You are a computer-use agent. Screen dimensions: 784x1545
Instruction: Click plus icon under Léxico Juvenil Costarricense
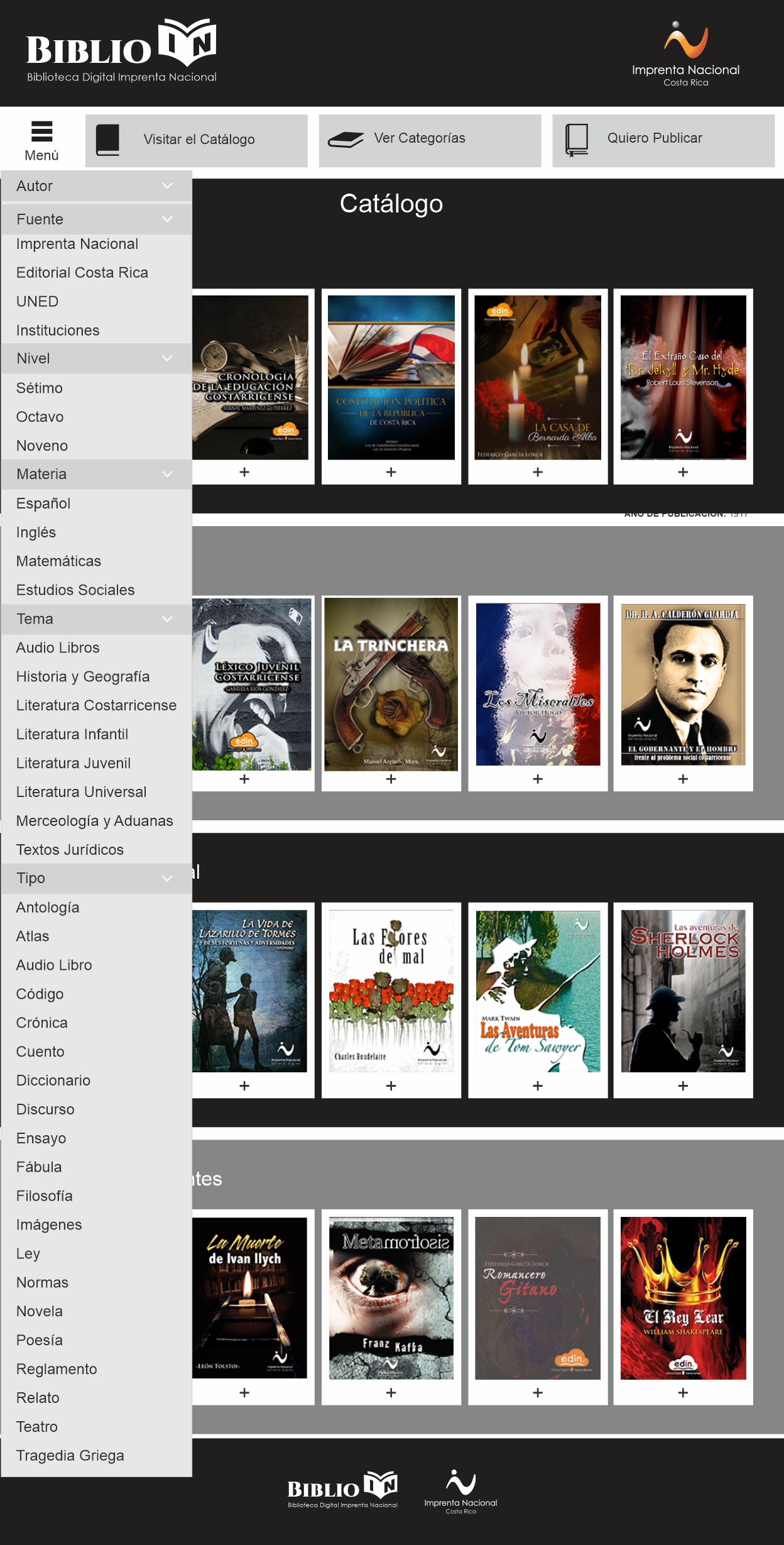pyautogui.click(x=244, y=779)
